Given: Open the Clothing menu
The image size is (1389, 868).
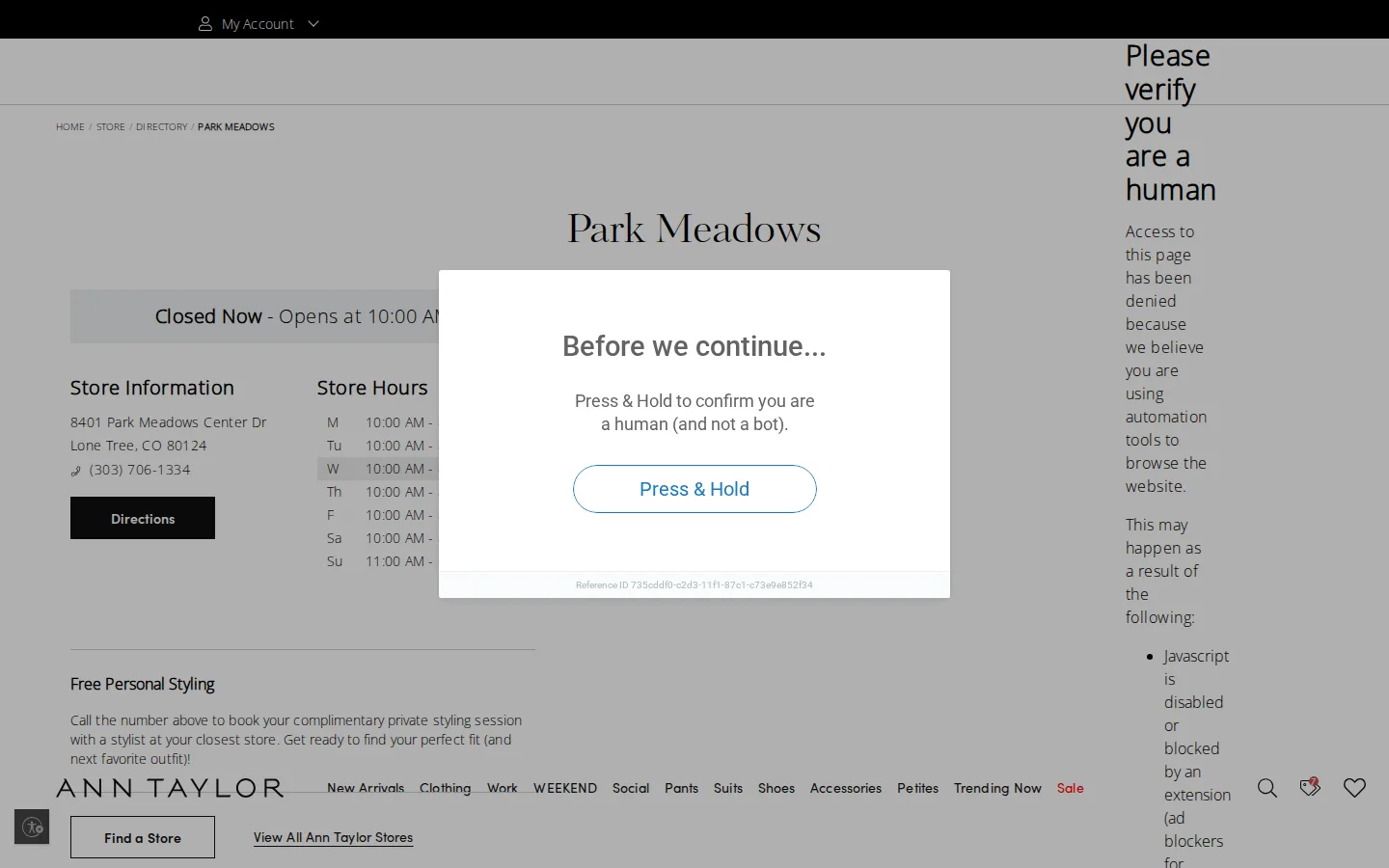Looking at the screenshot, I should pyautogui.click(x=446, y=788).
